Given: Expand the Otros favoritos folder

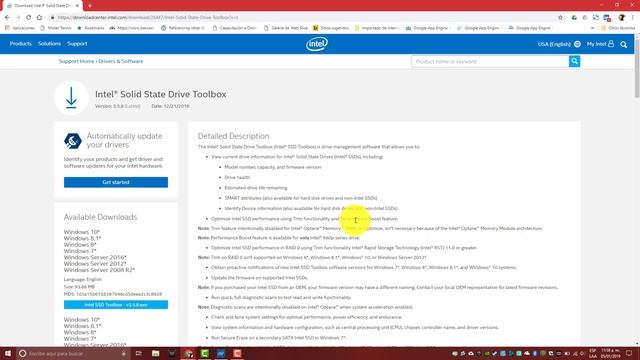Looking at the screenshot, I should pyautogui.click(x=618, y=28).
